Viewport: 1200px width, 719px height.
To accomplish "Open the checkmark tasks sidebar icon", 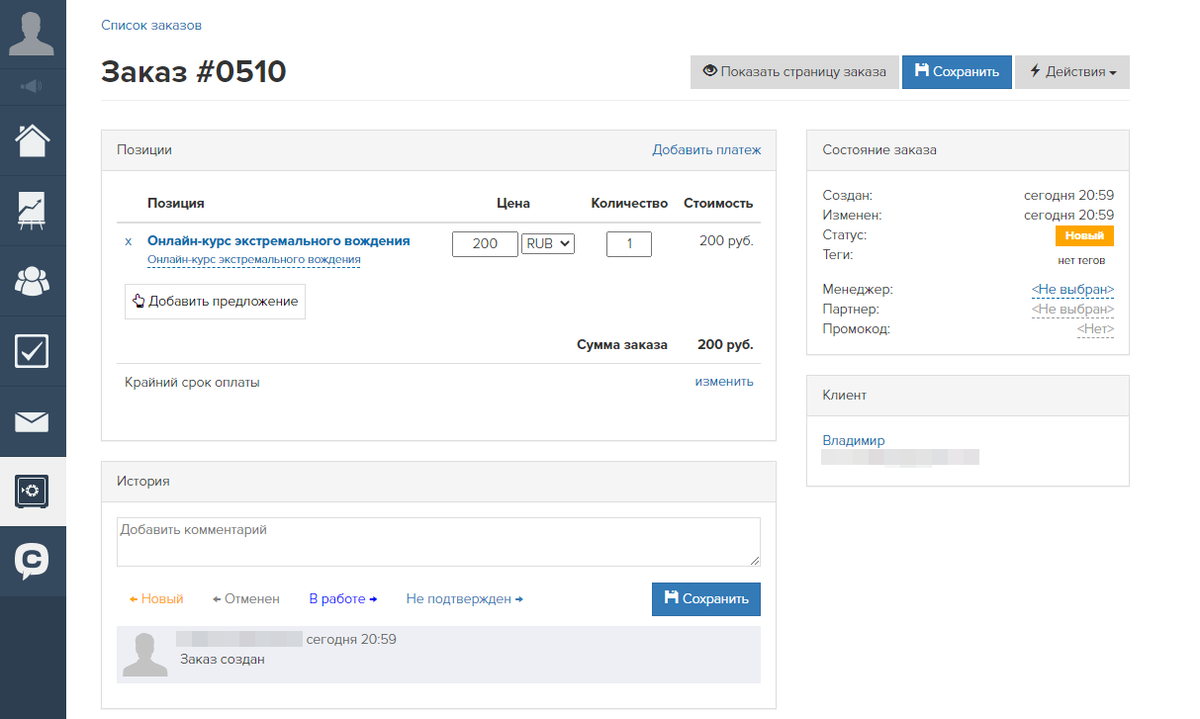I will pyautogui.click(x=32, y=351).
